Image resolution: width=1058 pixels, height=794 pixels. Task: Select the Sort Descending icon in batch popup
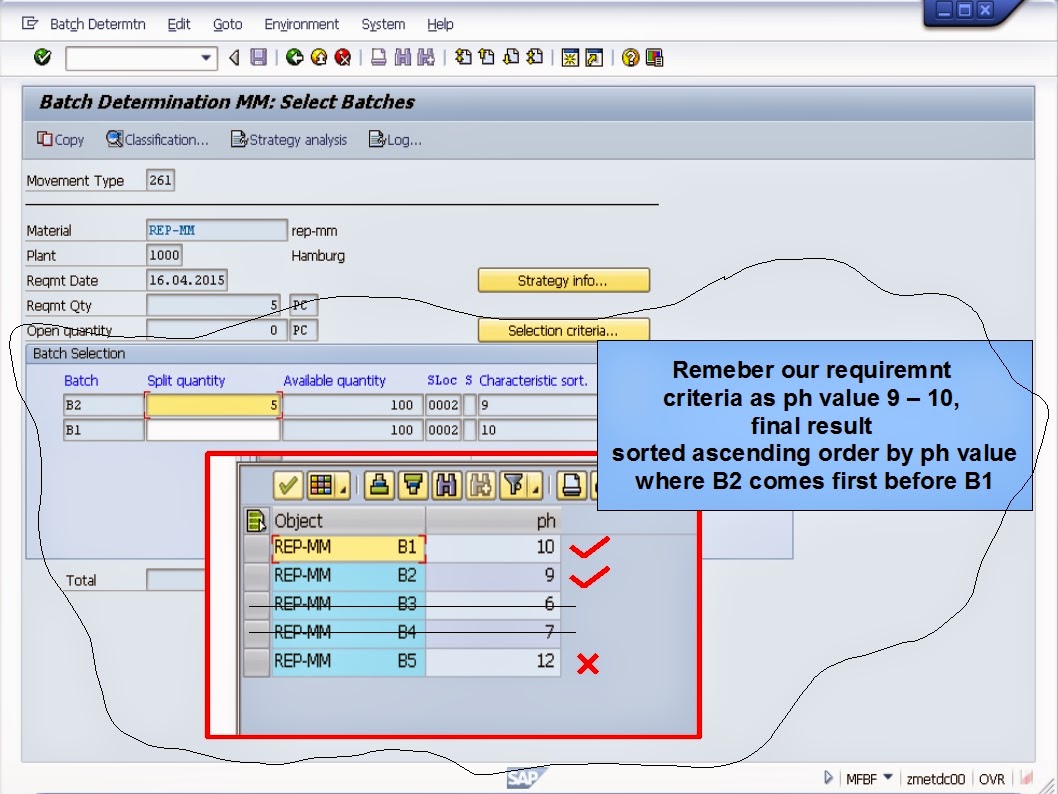(413, 487)
